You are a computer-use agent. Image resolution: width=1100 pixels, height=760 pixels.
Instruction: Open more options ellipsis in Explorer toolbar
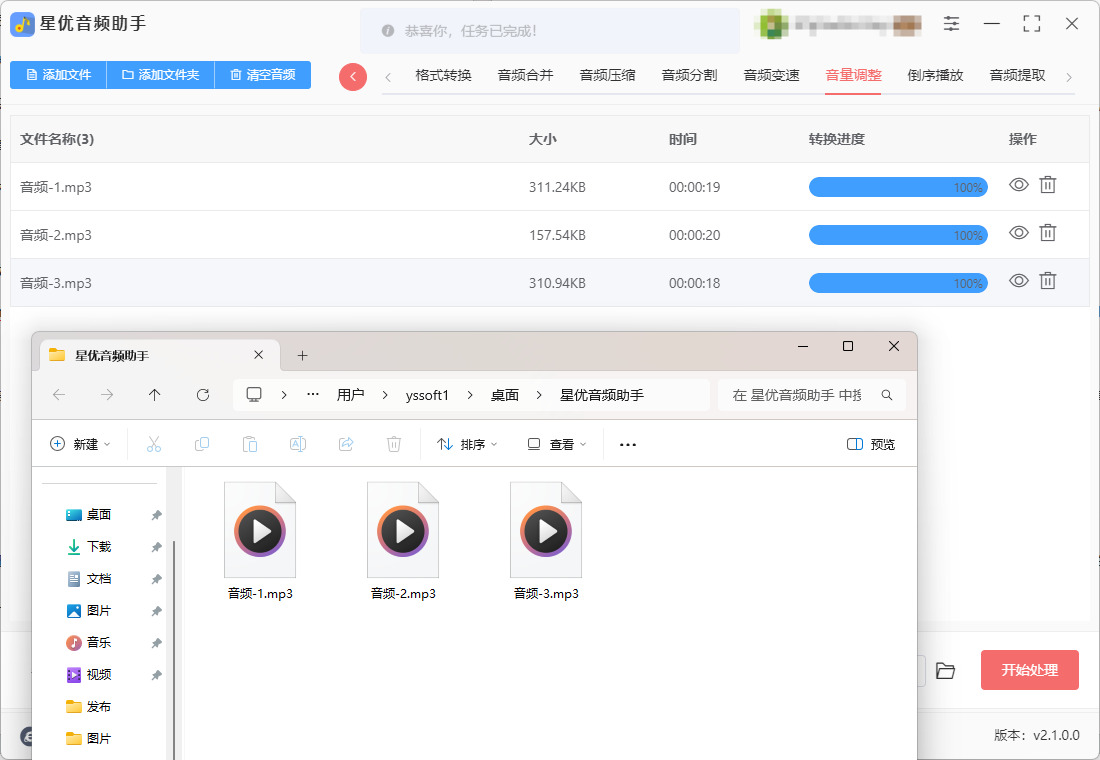628,444
